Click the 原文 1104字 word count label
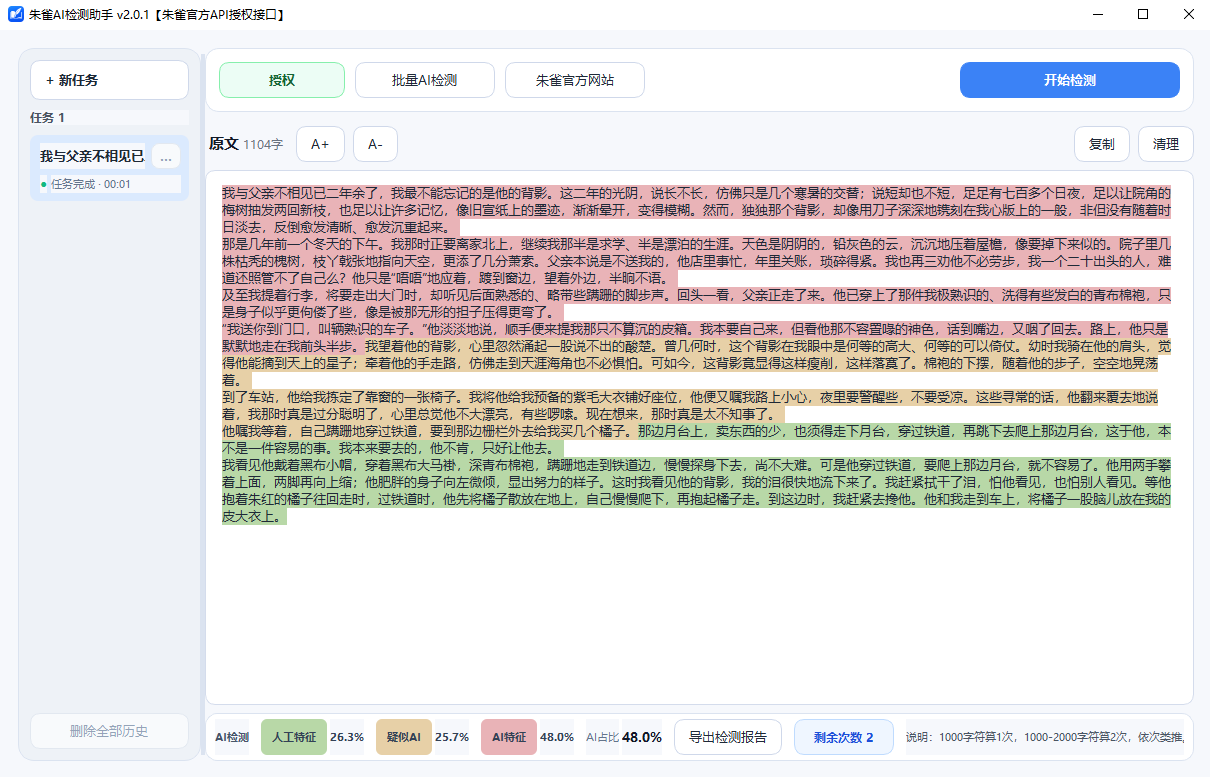The width and height of the screenshot is (1210, 777). (246, 144)
